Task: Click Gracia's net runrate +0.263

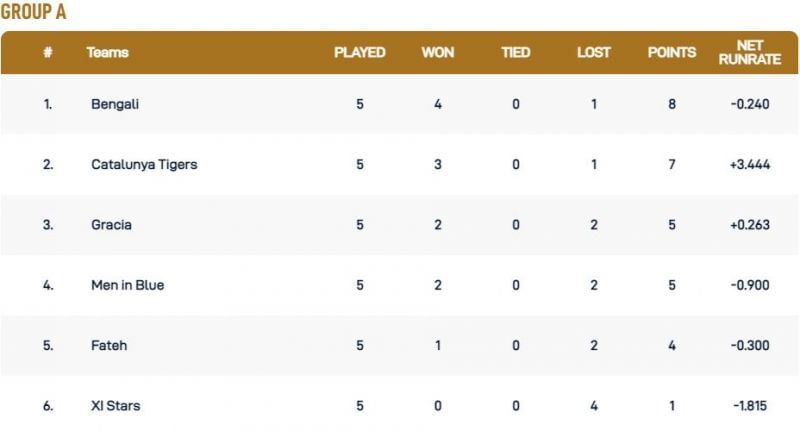Action: [x=749, y=225]
